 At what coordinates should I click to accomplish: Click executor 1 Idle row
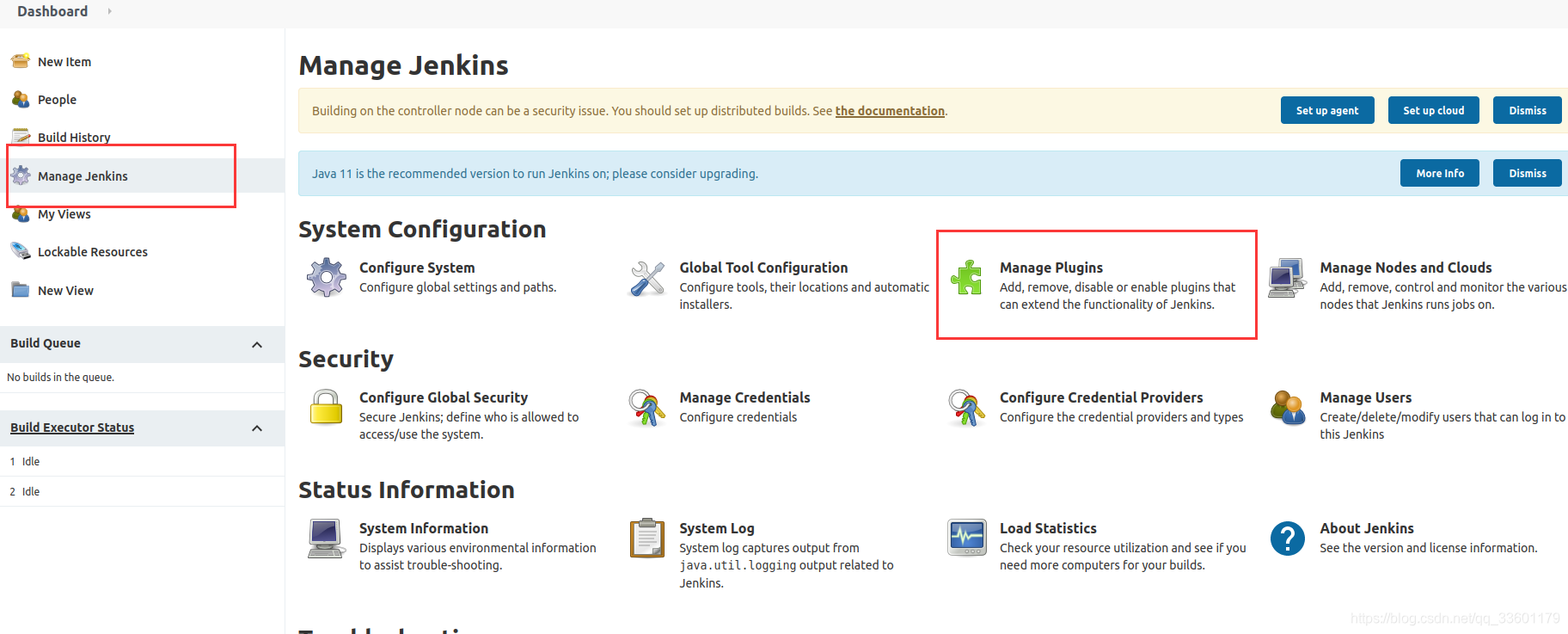[142, 461]
